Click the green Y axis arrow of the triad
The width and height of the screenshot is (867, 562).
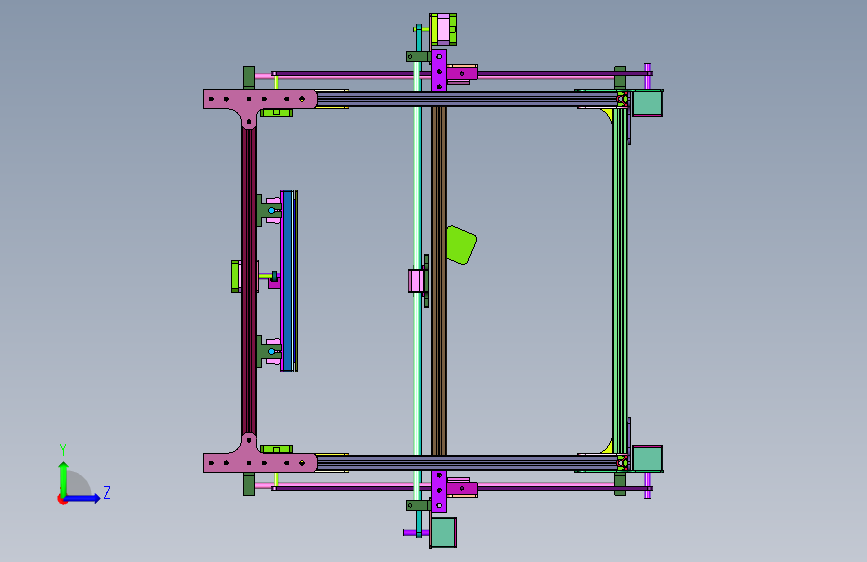(x=63, y=479)
